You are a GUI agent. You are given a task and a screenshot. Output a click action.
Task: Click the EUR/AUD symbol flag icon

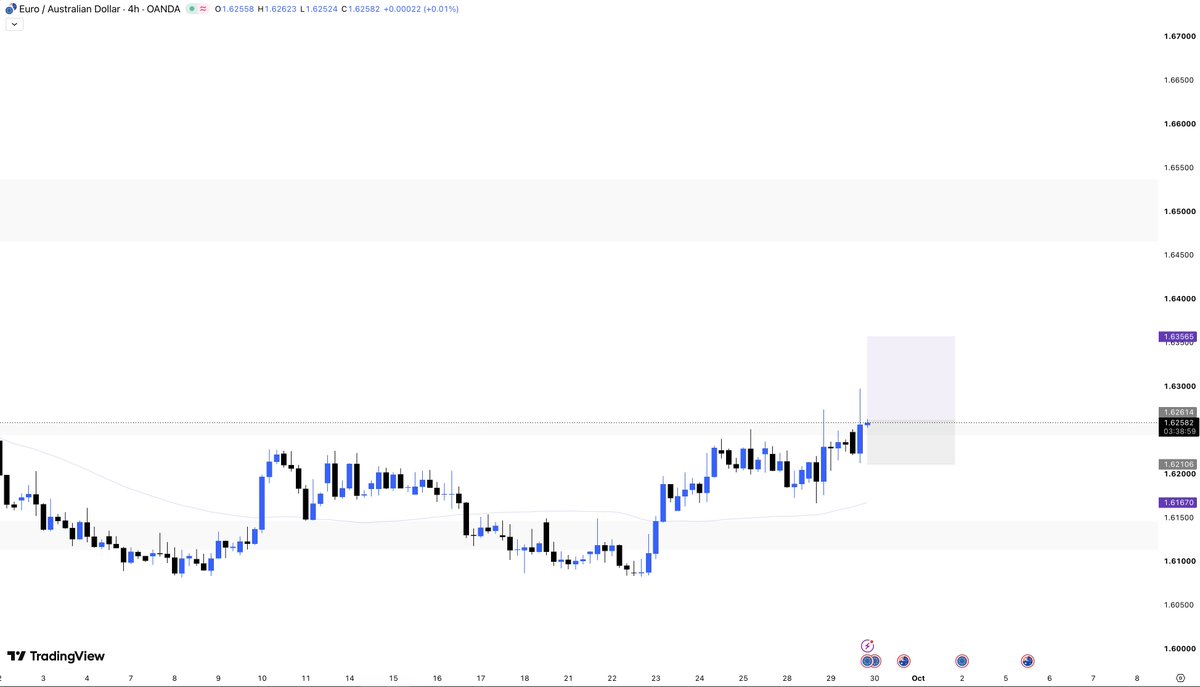(x=10, y=8)
